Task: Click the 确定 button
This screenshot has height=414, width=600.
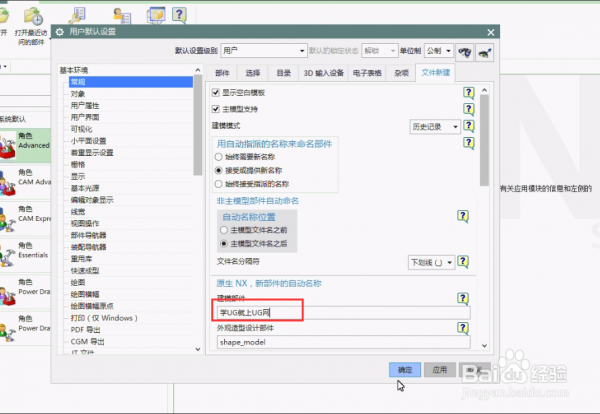Action: click(x=405, y=369)
